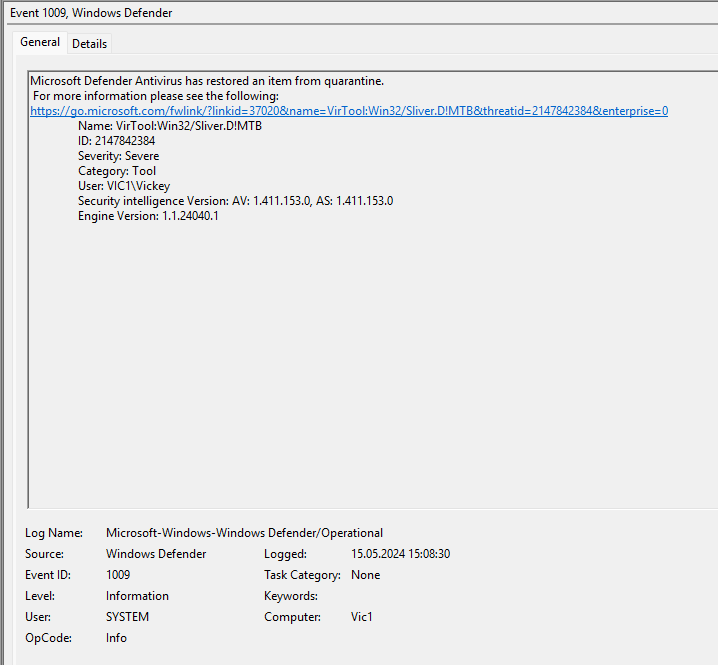The image size is (718, 665).
Task: Click the Event ID value 1009
Action: pyautogui.click(x=118, y=575)
